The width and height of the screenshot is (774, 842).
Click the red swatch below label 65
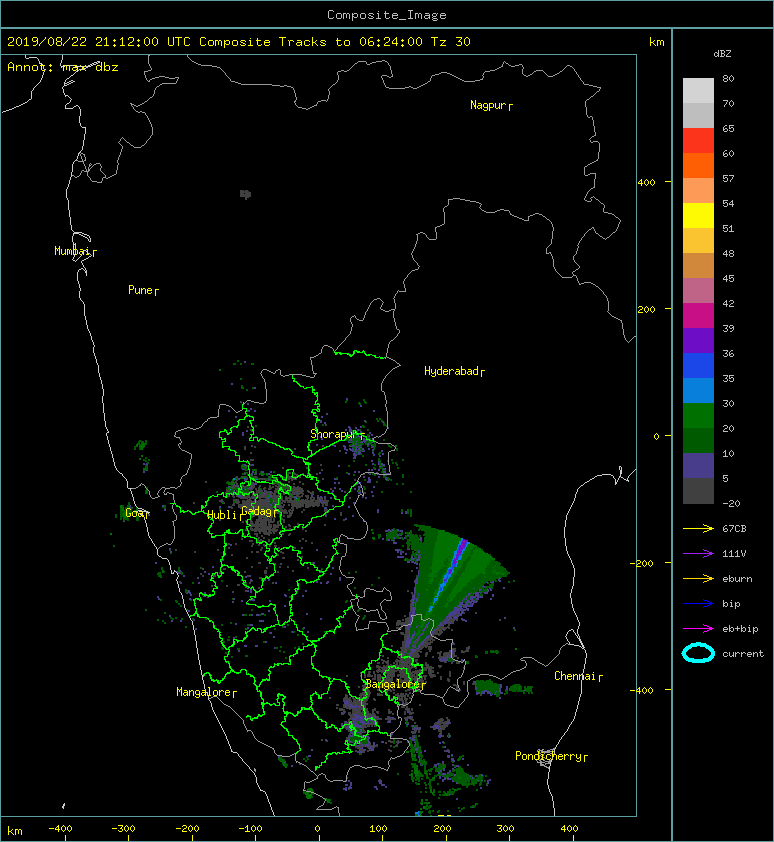698,141
